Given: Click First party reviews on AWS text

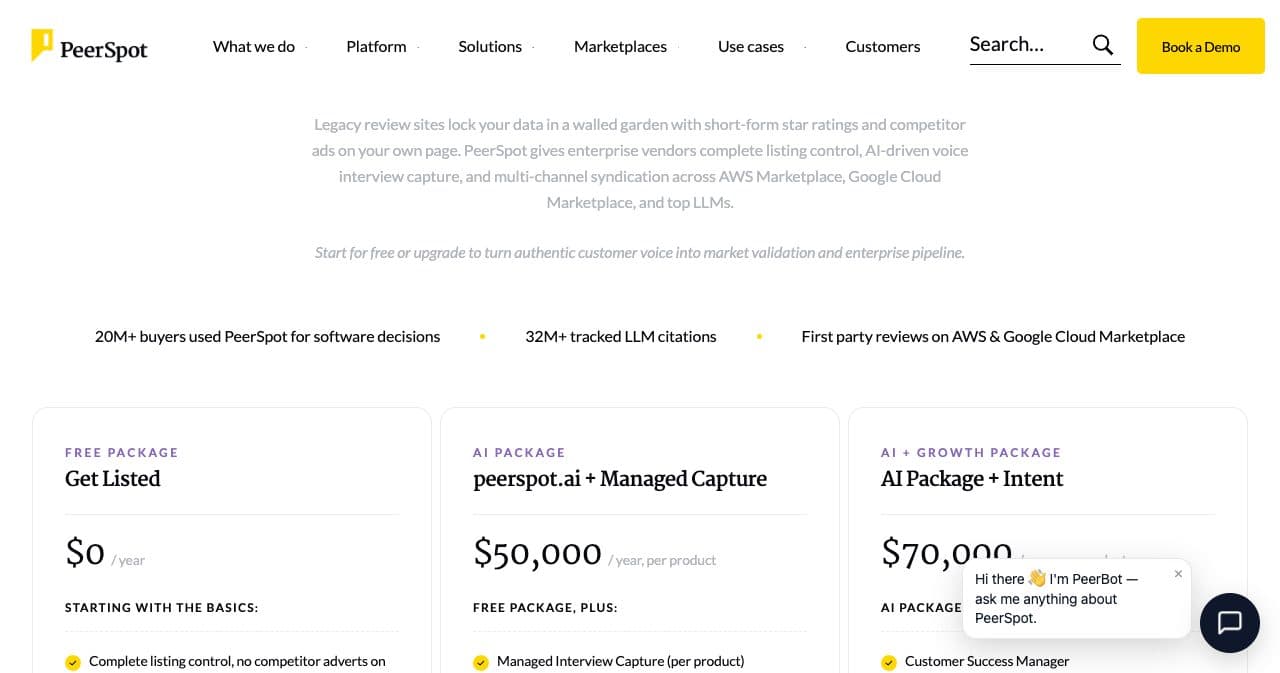Looking at the screenshot, I should click(x=993, y=337).
